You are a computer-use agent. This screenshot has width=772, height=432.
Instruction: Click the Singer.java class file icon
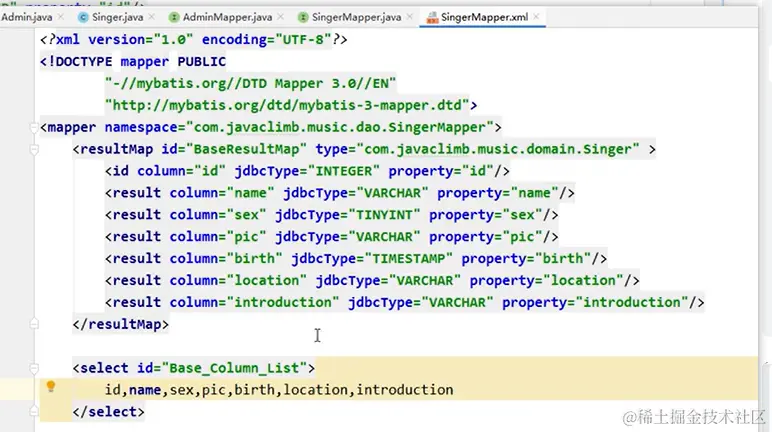(83, 17)
